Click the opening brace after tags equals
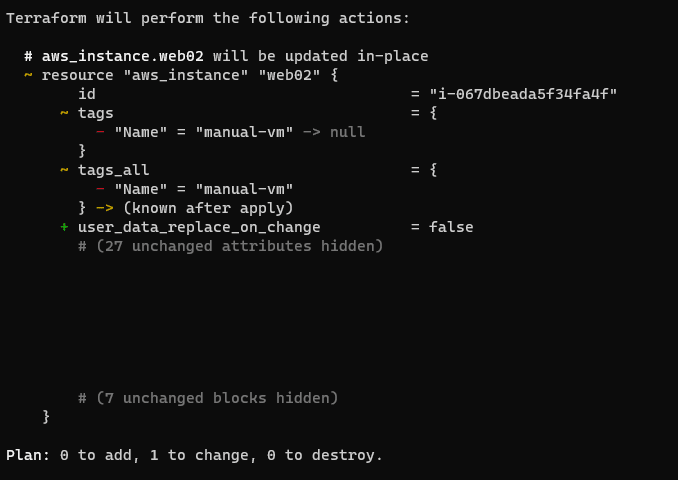Viewport: 678px width, 480px height. pos(433,113)
